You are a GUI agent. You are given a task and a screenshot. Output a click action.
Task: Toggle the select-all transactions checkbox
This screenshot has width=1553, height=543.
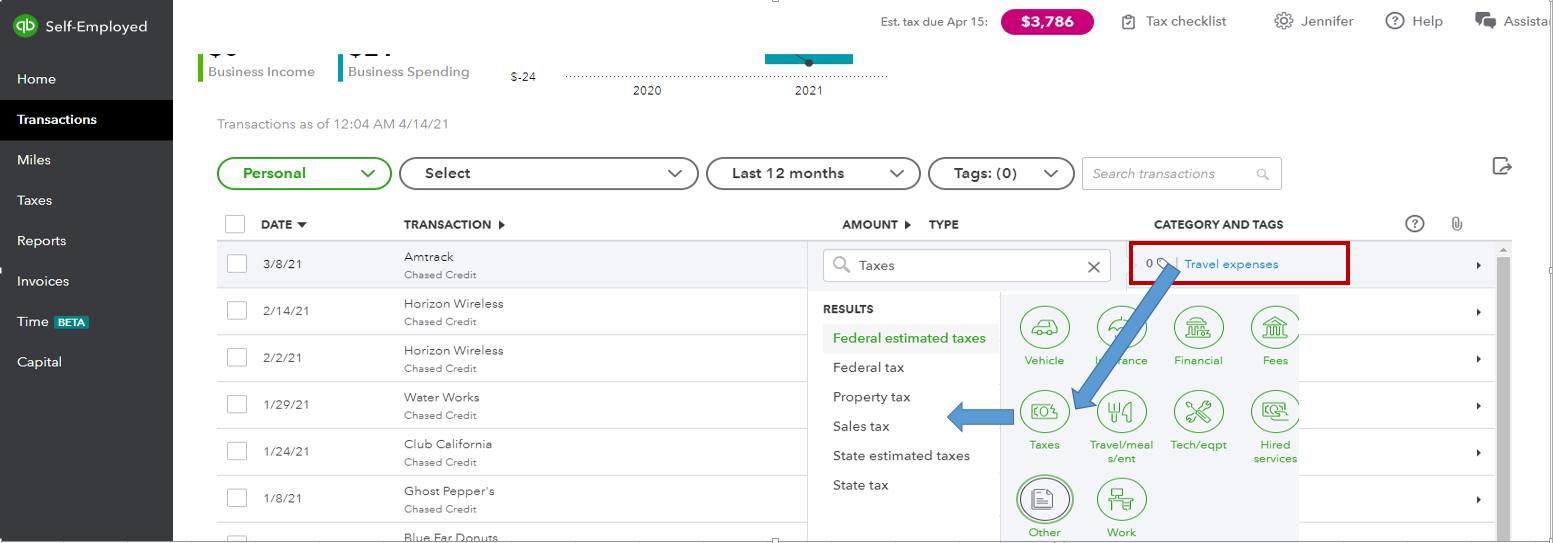tap(235, 224)
